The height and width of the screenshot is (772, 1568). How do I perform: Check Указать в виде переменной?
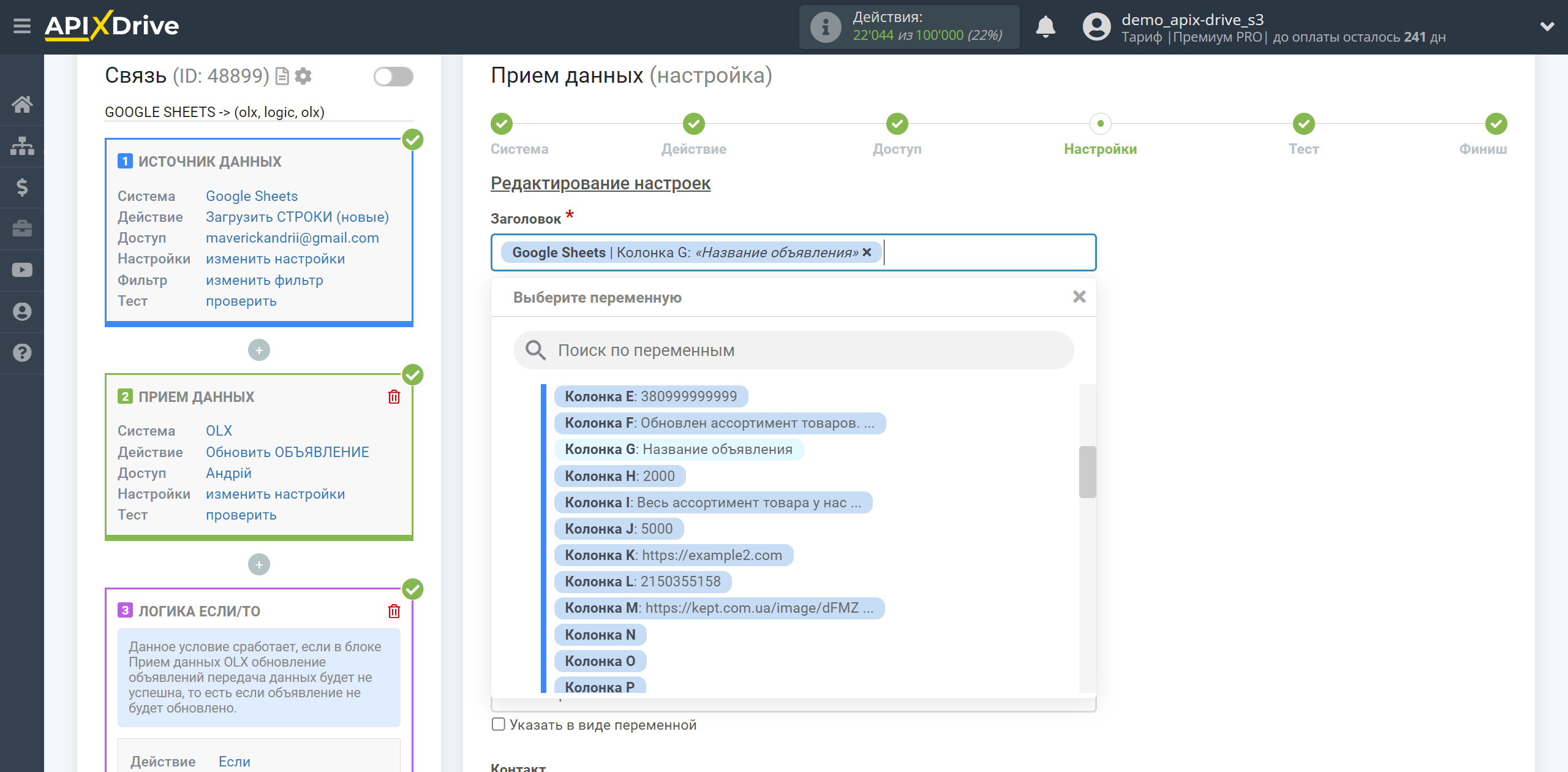[x=499, y=724]
